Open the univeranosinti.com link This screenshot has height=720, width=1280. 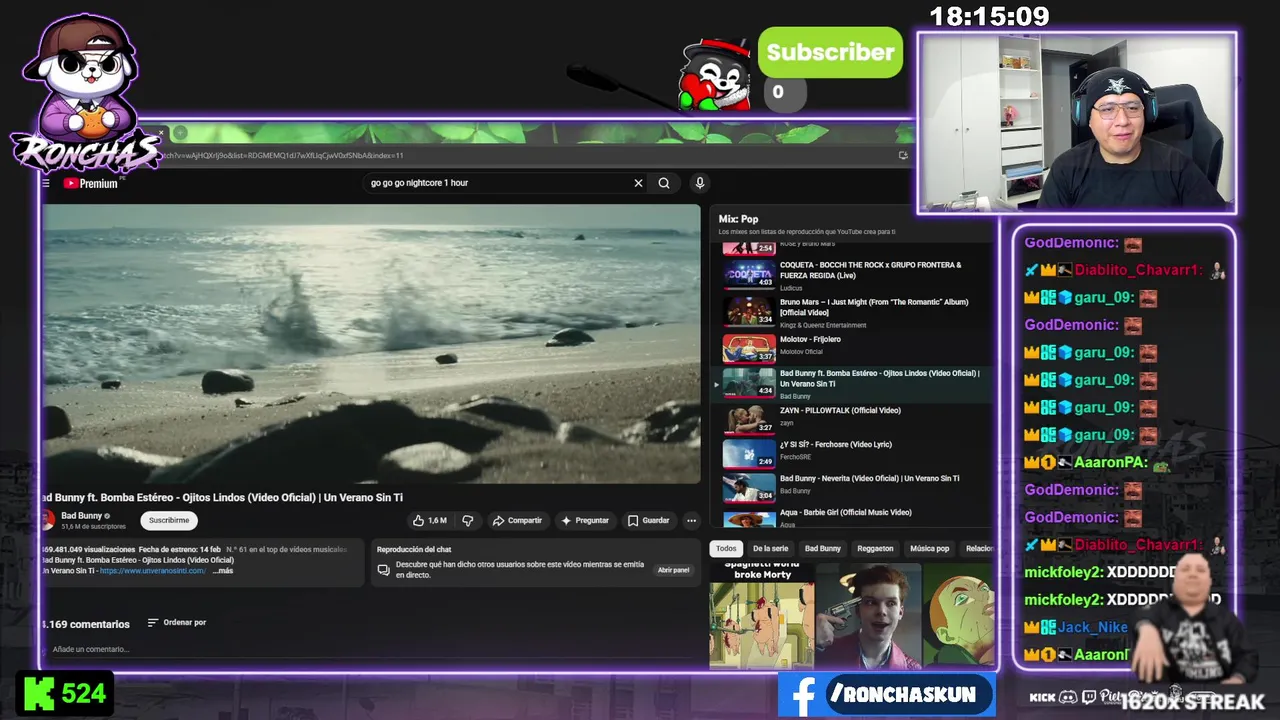pyautogui.click(x=152, y=570)
